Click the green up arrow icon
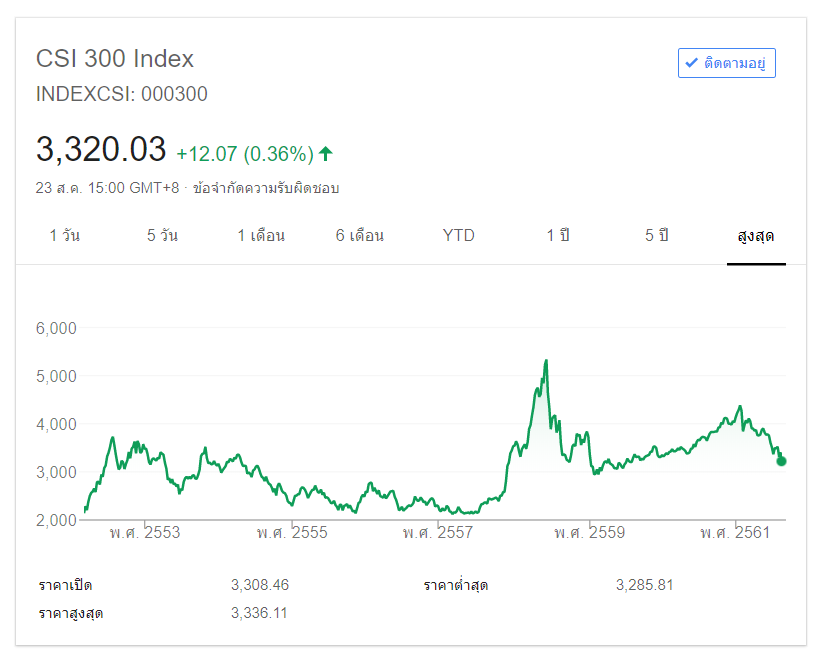 (326, 154)
